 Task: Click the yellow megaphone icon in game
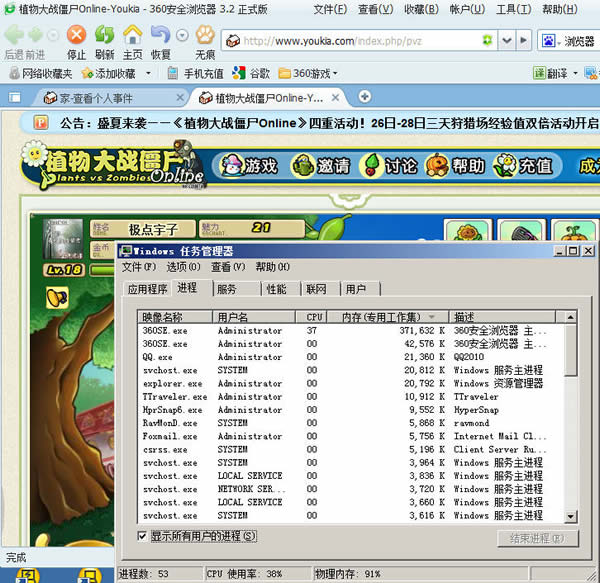point(57,298)
